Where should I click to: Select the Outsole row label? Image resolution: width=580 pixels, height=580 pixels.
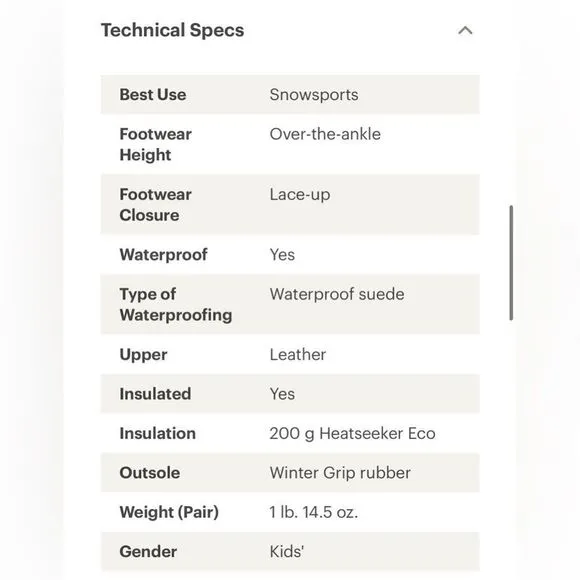pyautogui.click(x=149, y=473)
